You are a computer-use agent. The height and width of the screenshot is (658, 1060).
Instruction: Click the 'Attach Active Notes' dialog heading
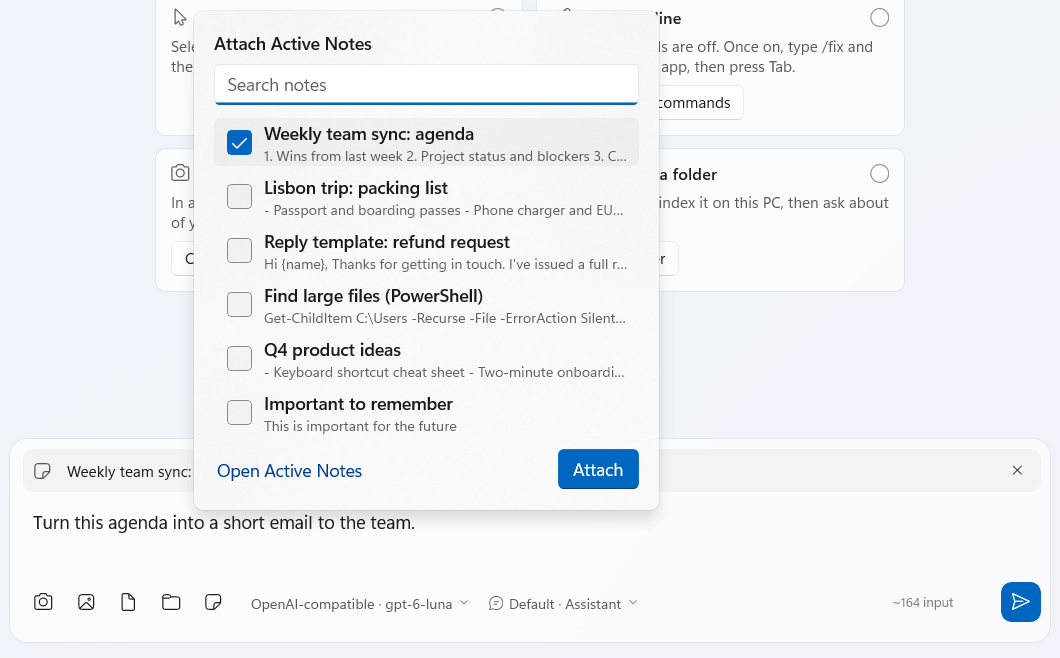point(293,44)
